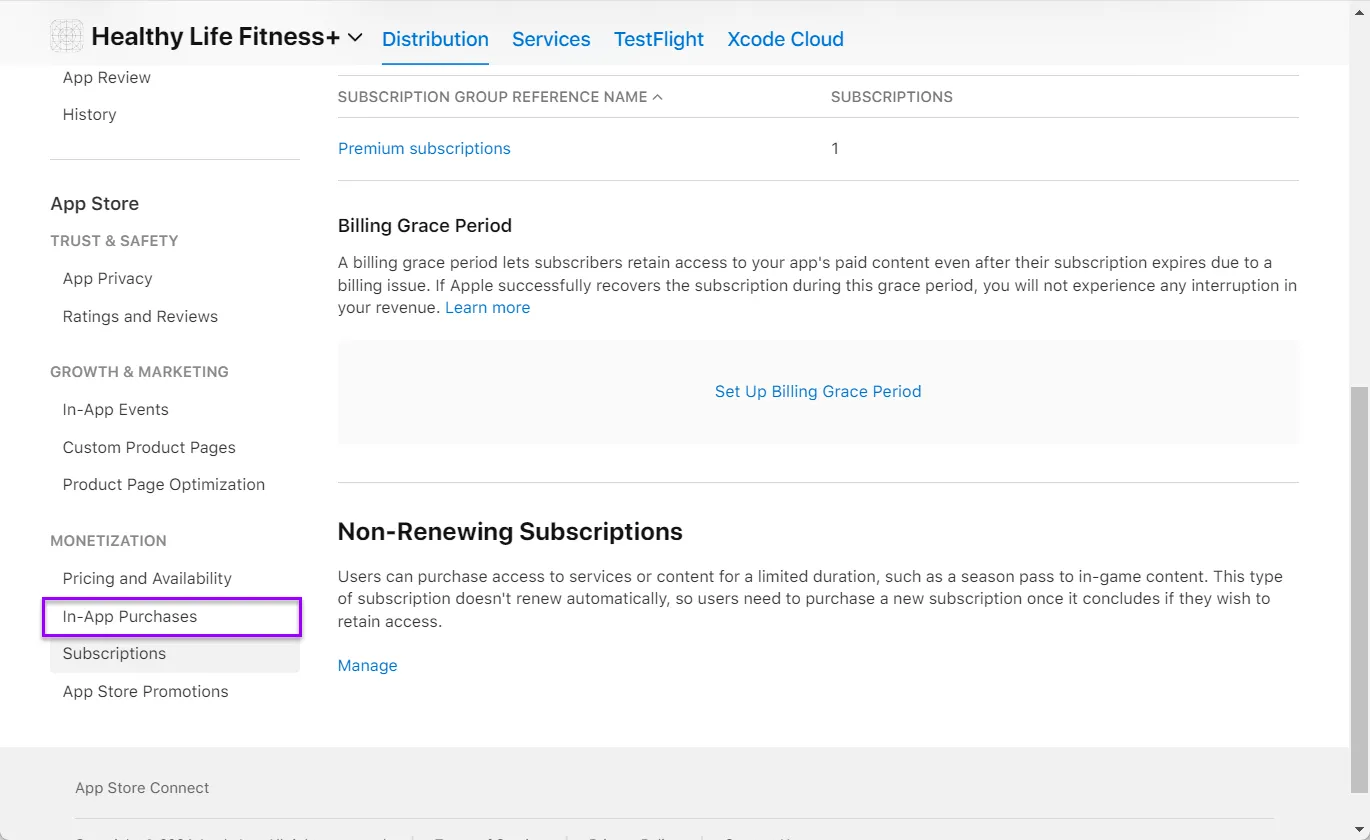This screenshot has height=840, width=1370.
Task: Manage Non-Renewing Subscriptions
Action: 367,666
